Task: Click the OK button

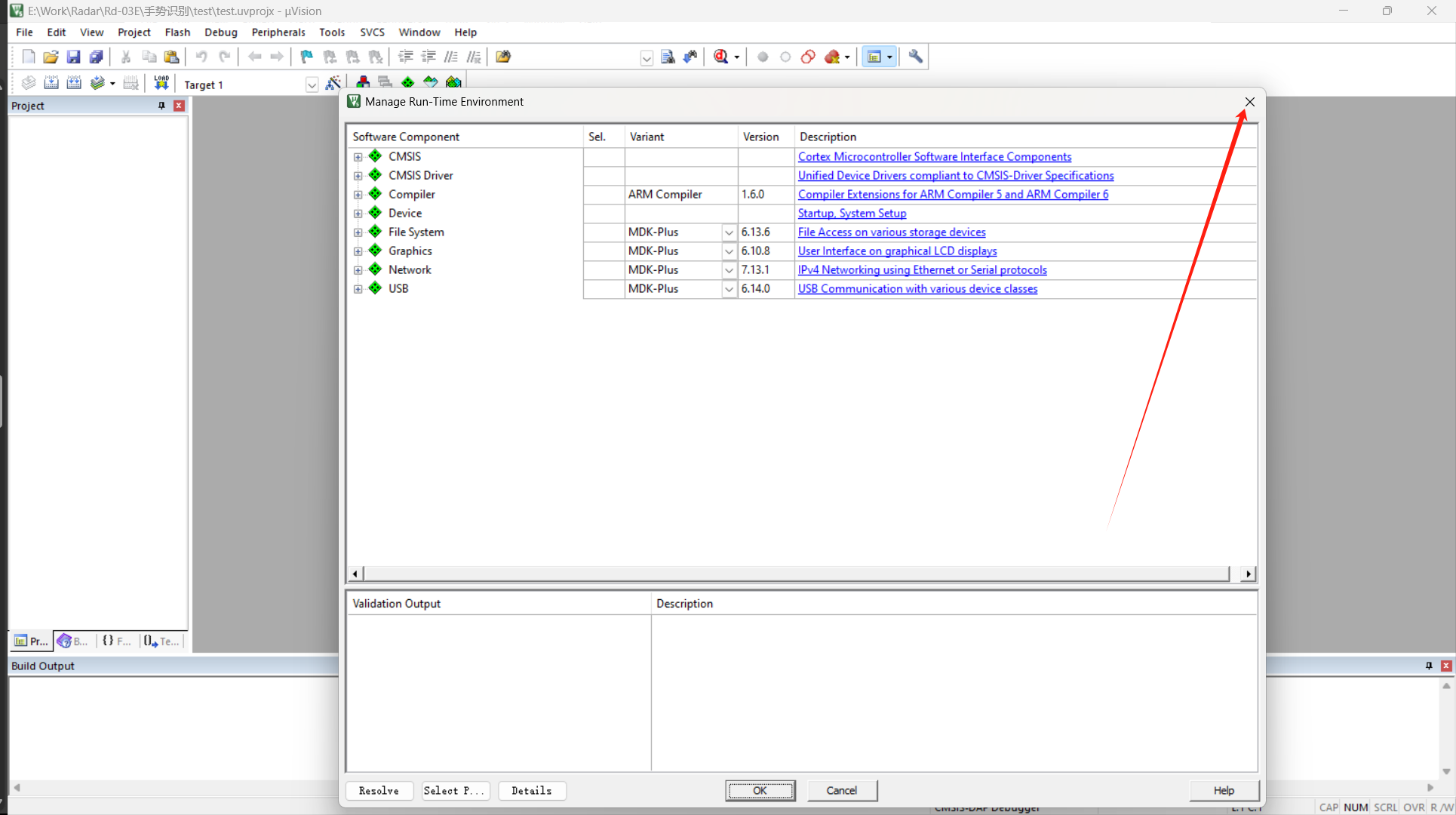Action: [760, 790]
